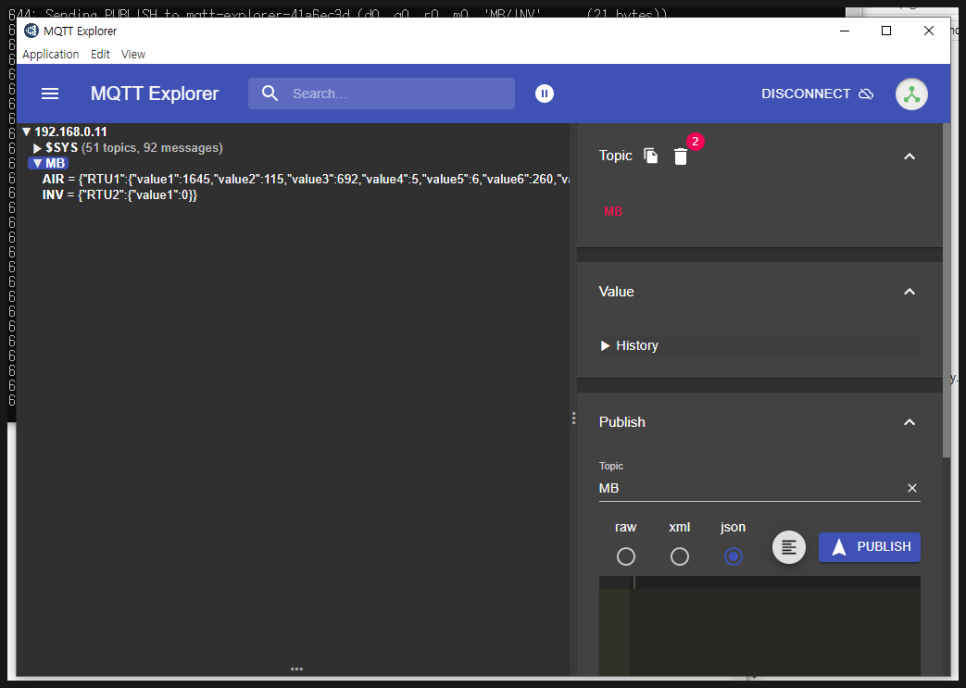Expand the $SYS topic tree
The height and width of the screenshot is (688, 966).
37,148
